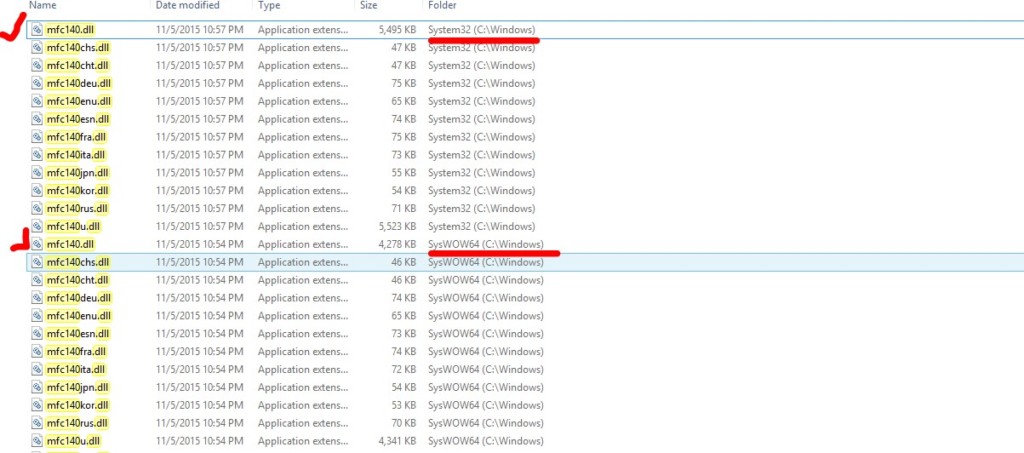Sort by the Type column header
Viewport: 1024px width, 453px height.
pos(269,5)
